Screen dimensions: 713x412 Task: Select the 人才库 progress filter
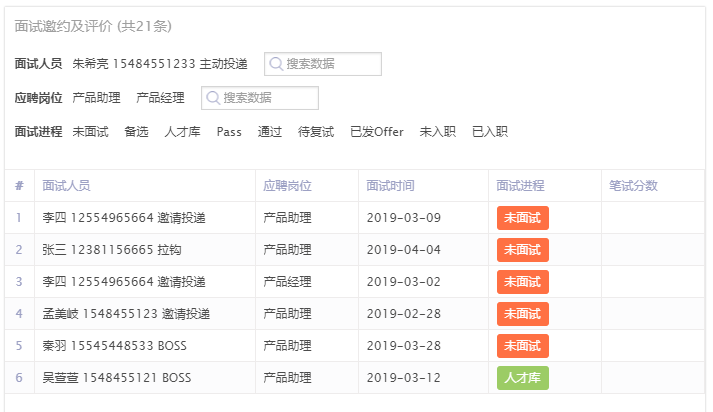pos(182,132)
